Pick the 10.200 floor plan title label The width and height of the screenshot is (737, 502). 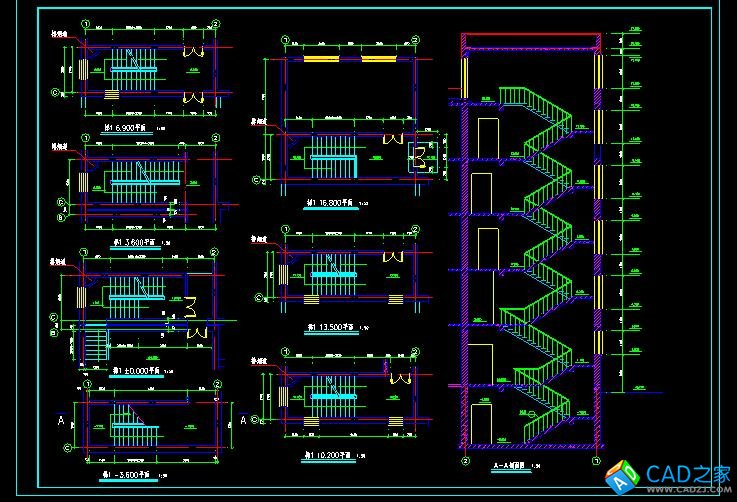331,453
